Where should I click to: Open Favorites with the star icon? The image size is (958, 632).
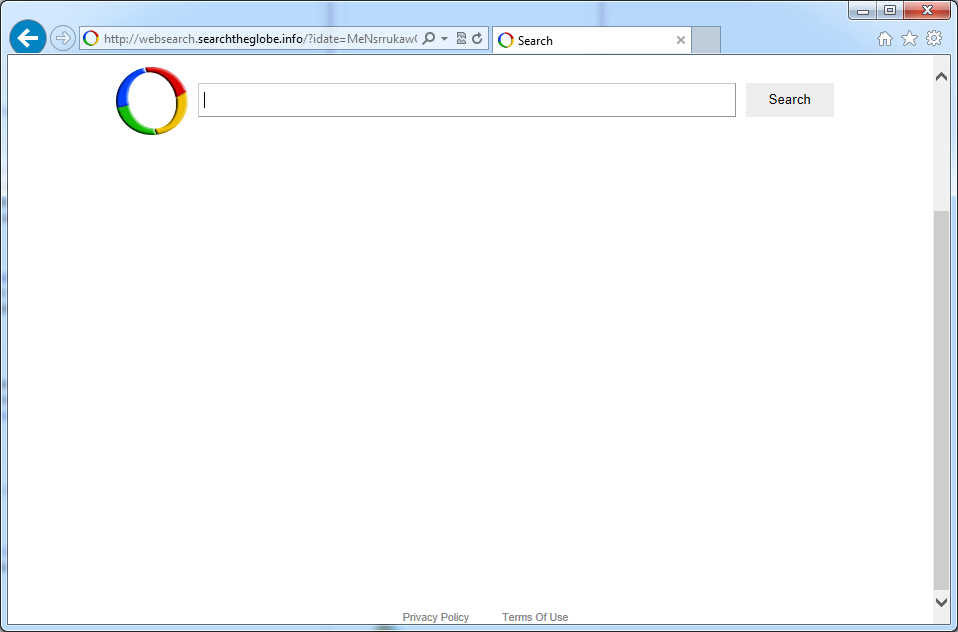(910, 39)
